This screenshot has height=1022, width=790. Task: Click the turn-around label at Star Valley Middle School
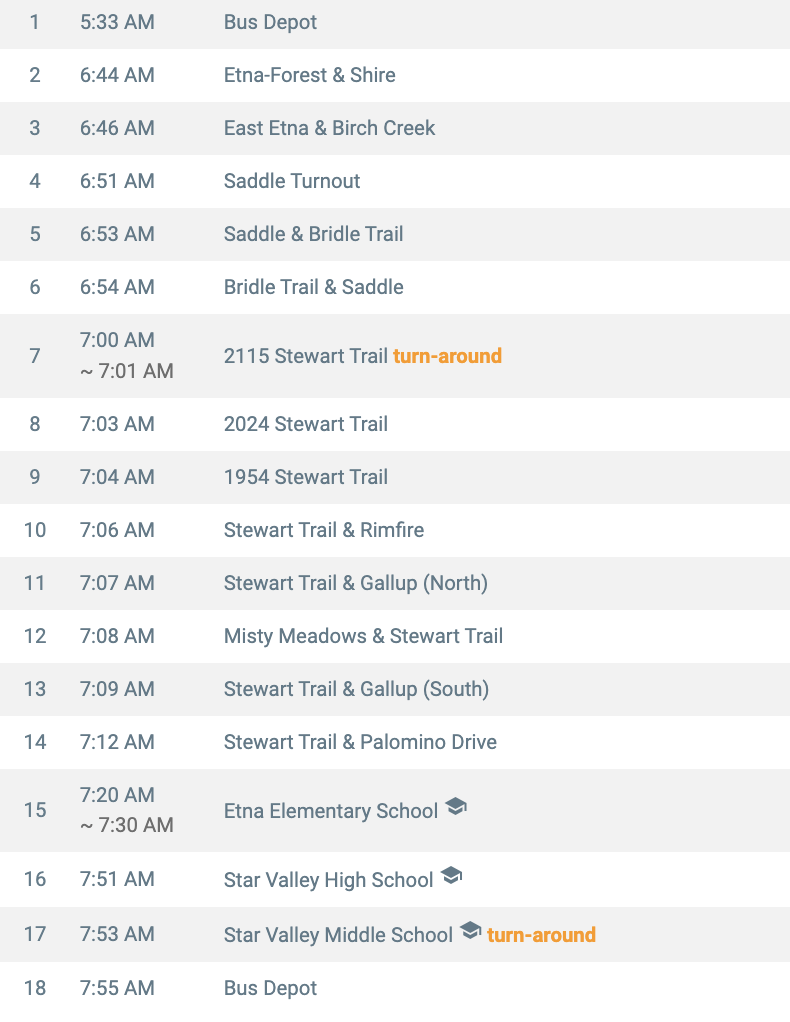click(541, 935)
